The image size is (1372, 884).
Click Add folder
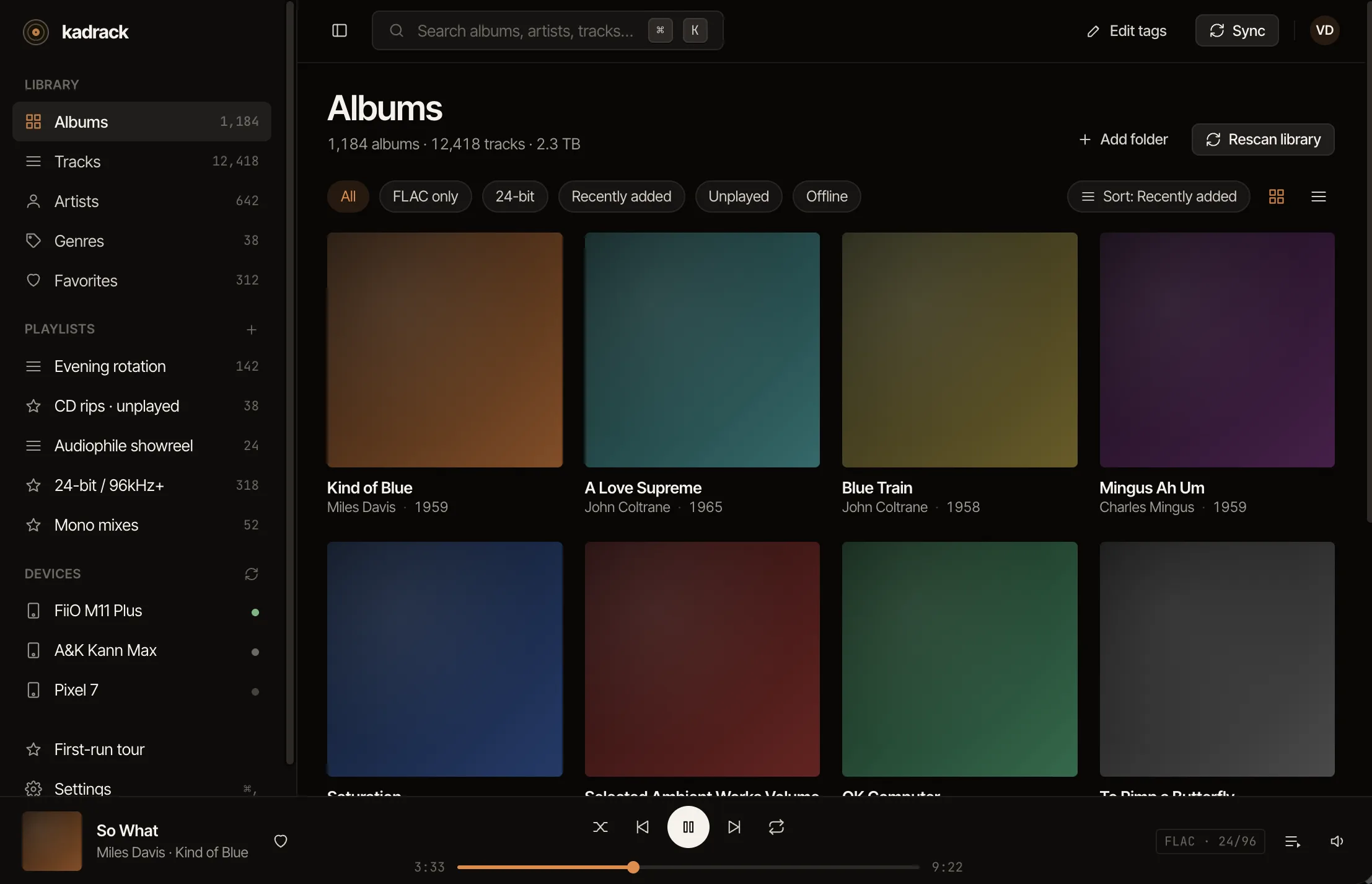1123,139
